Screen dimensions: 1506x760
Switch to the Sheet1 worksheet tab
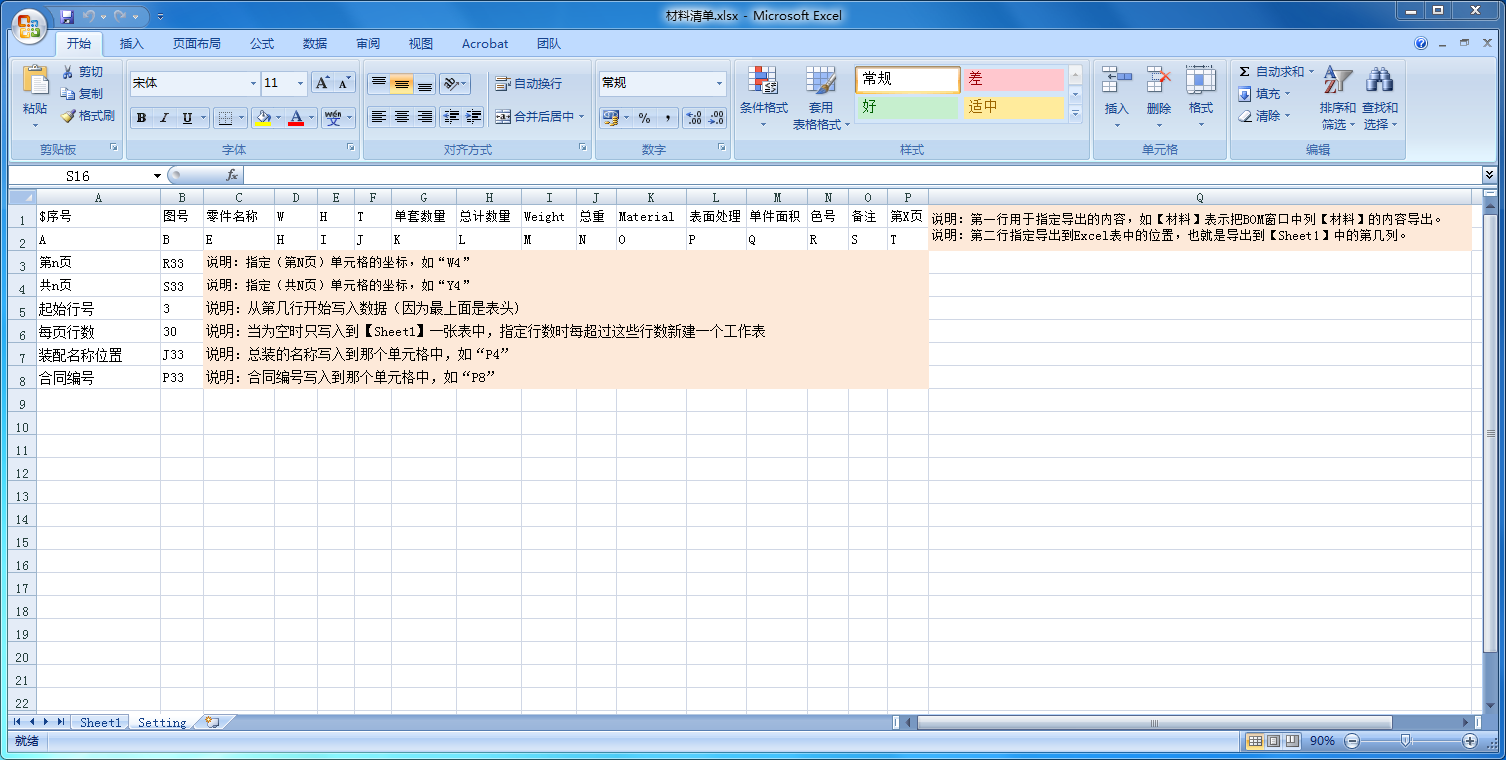click(x=100, y=722)
